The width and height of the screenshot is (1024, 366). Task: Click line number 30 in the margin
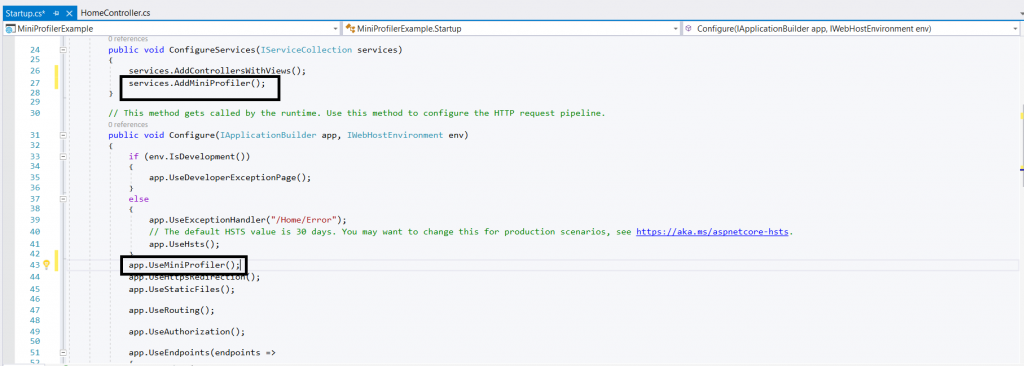click(x=35, y=113)
